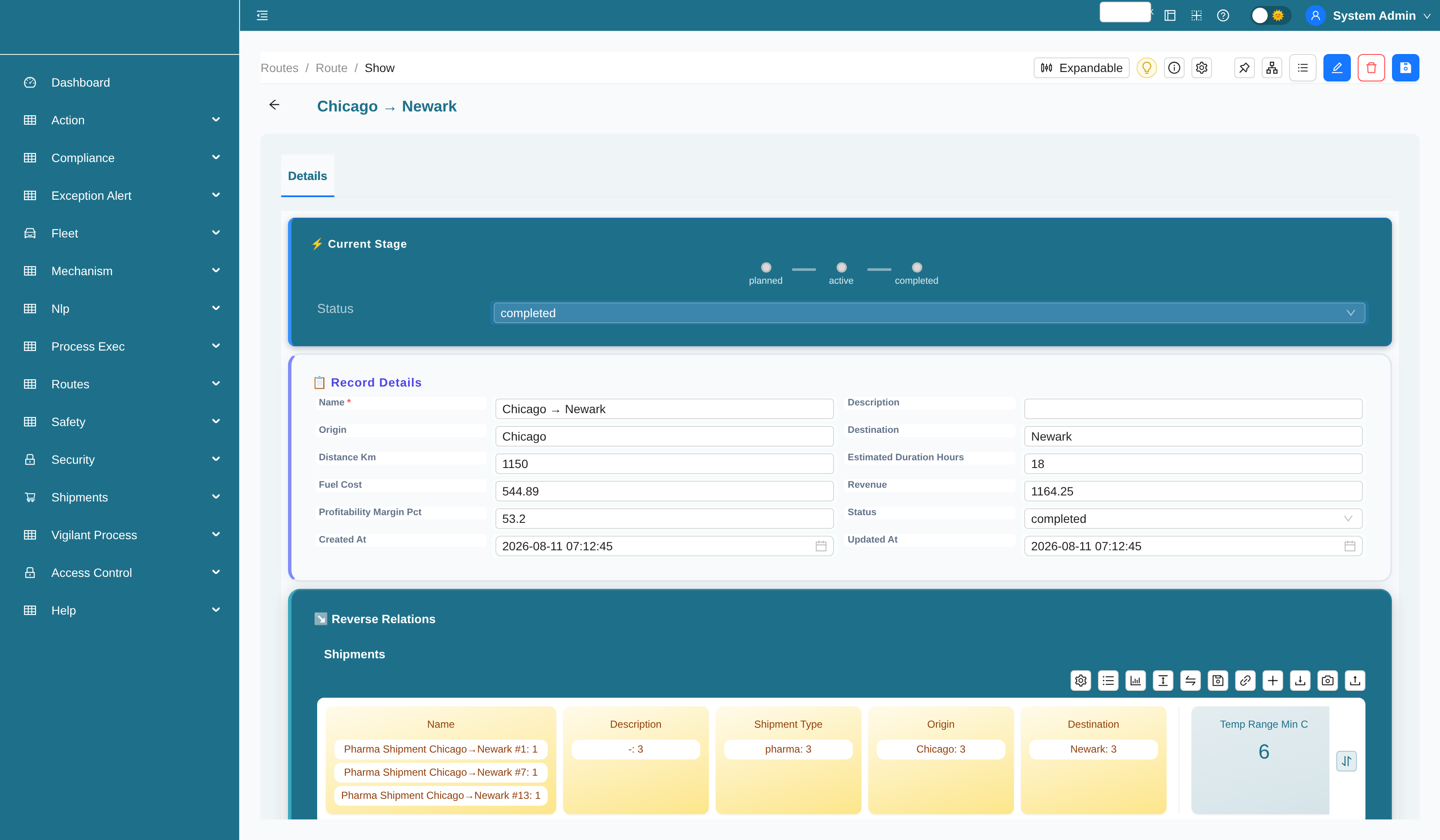The width and height of the screenshot is (1440, 840).
Task: Click the Shipments table list icon
Action: tap(1108, 681)
